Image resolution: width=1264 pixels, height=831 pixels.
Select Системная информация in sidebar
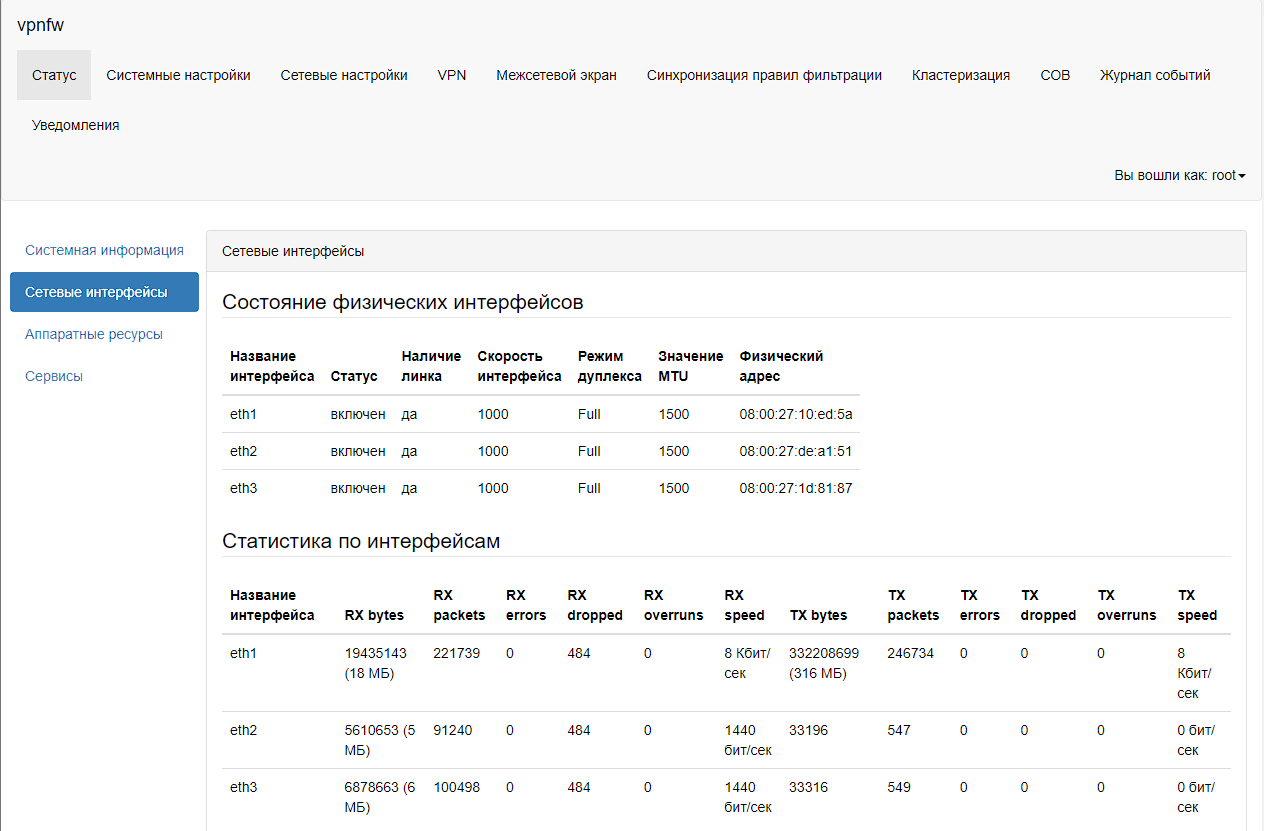click(x=104, y=250)
